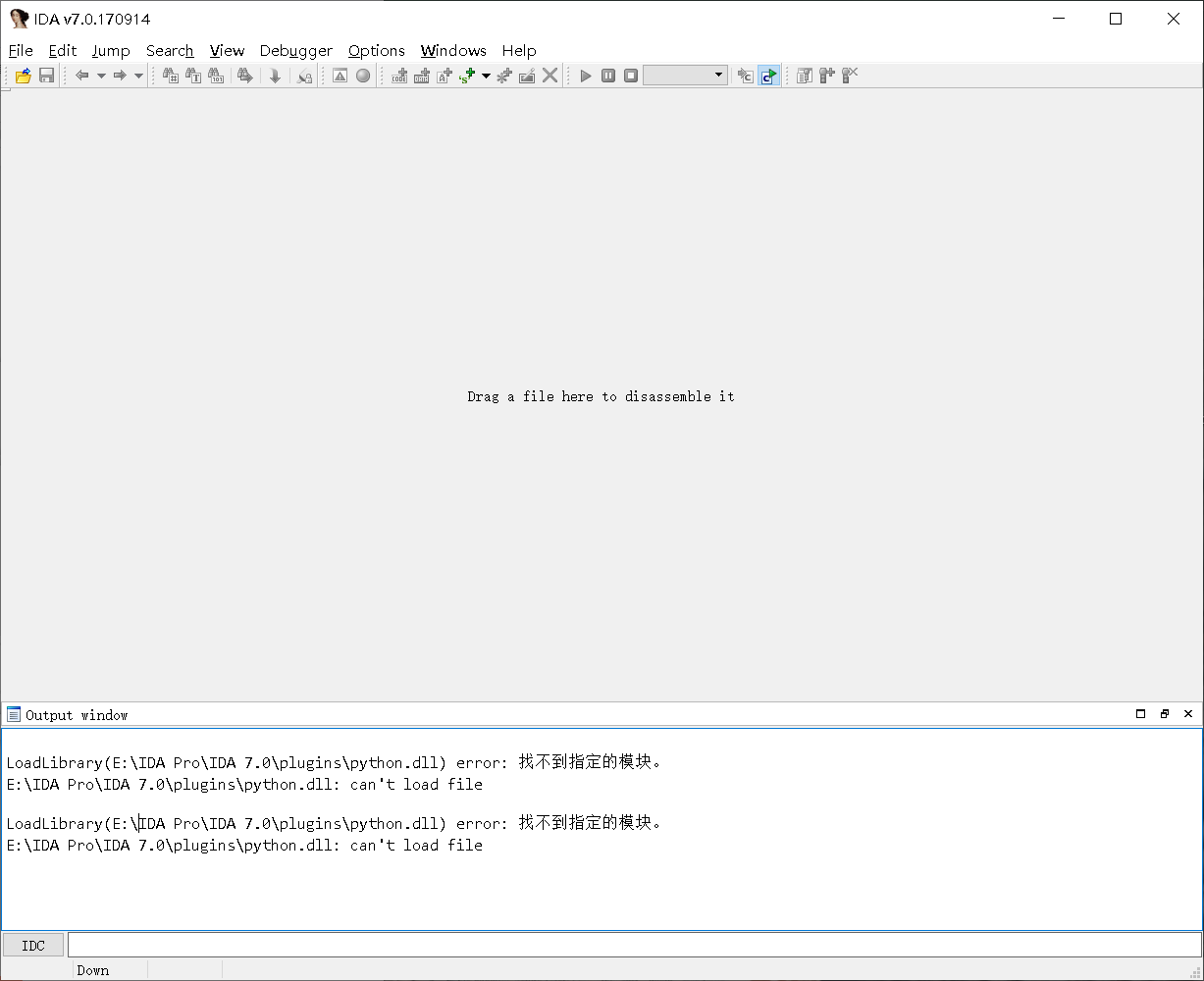This screenshot has height=981, width=1204.
Task: Click the asterisk array icon
Action: pyautogui.click(x=504, y=76)
